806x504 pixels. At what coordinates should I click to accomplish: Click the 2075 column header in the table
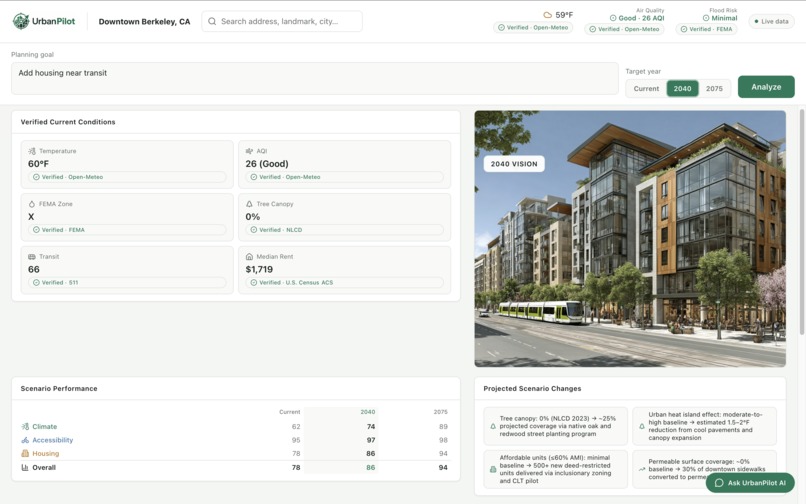[x=441, y=412]
